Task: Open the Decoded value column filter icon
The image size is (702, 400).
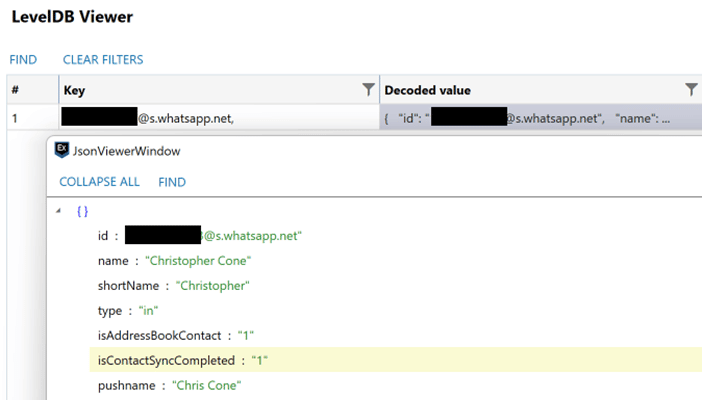Action: [691, 90]
